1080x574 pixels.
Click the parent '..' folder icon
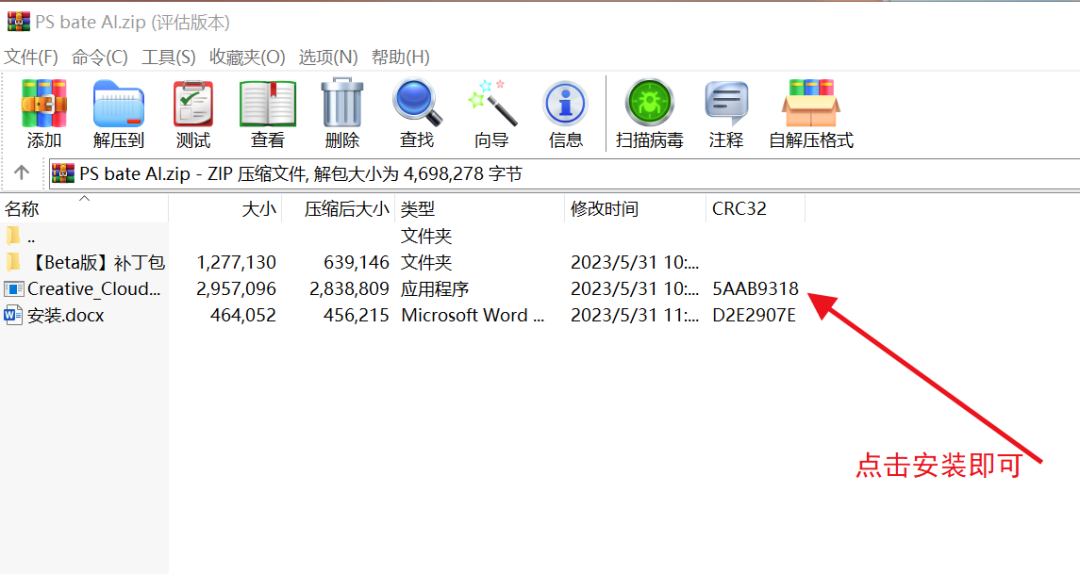pyautogui.click(x=13, y=236)
